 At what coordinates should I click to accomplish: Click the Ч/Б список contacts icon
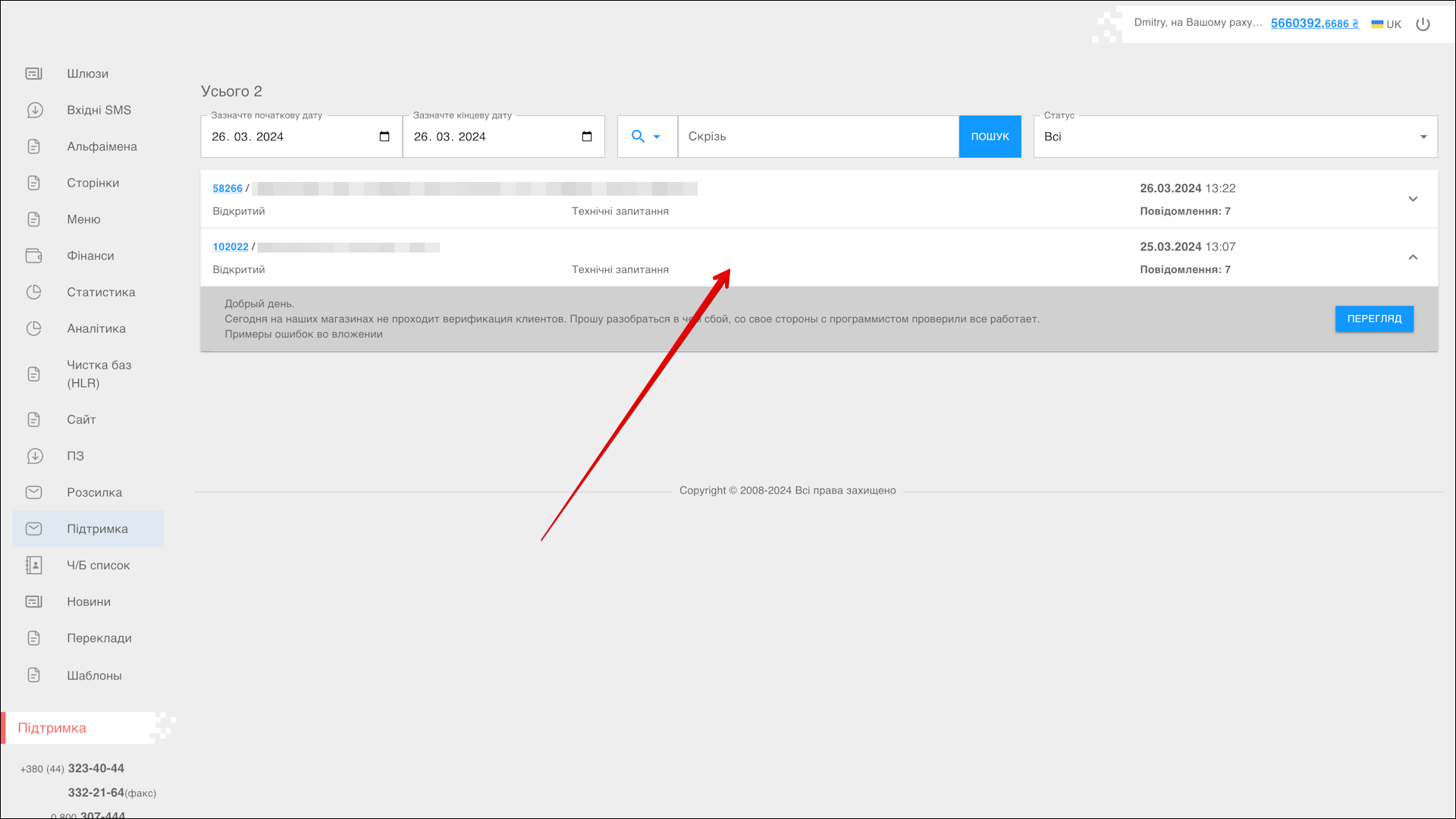pyautogui.click(x=34, y=565)
